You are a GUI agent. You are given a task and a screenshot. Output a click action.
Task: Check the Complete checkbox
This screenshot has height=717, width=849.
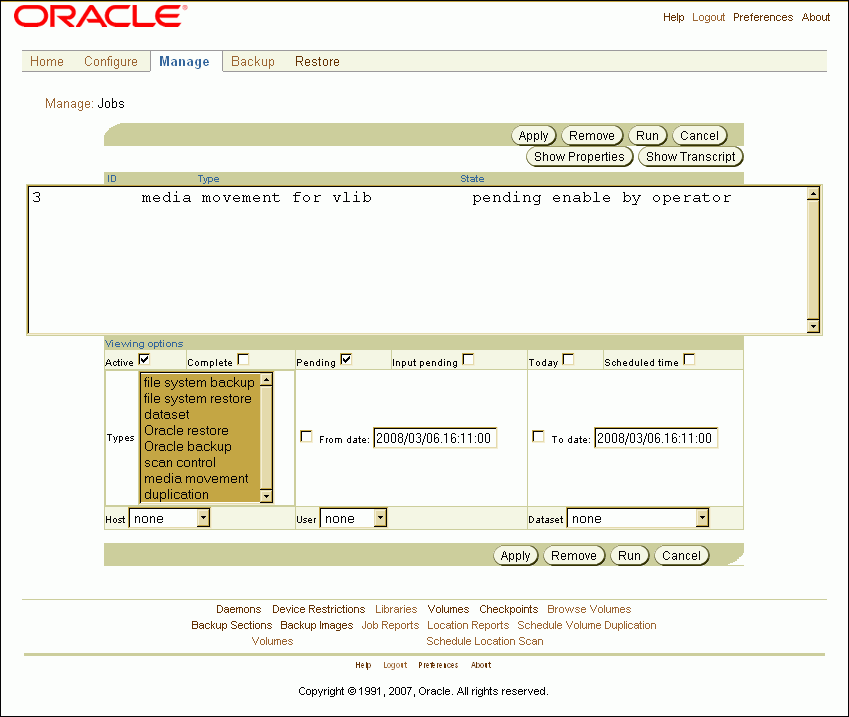pos(244,359)
